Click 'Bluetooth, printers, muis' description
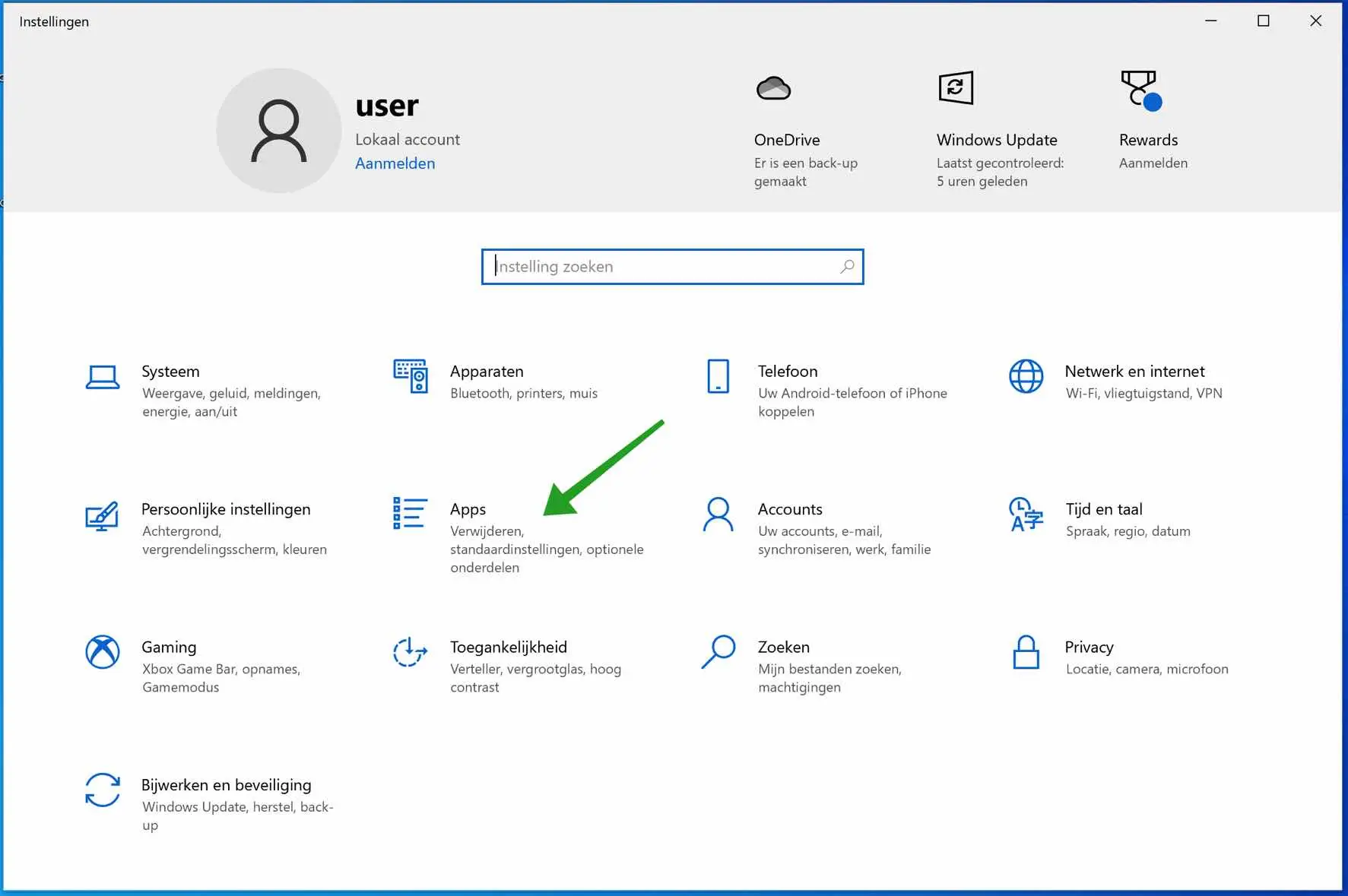This screenshot has height=896, width=1348. click(x=524, y=393)
